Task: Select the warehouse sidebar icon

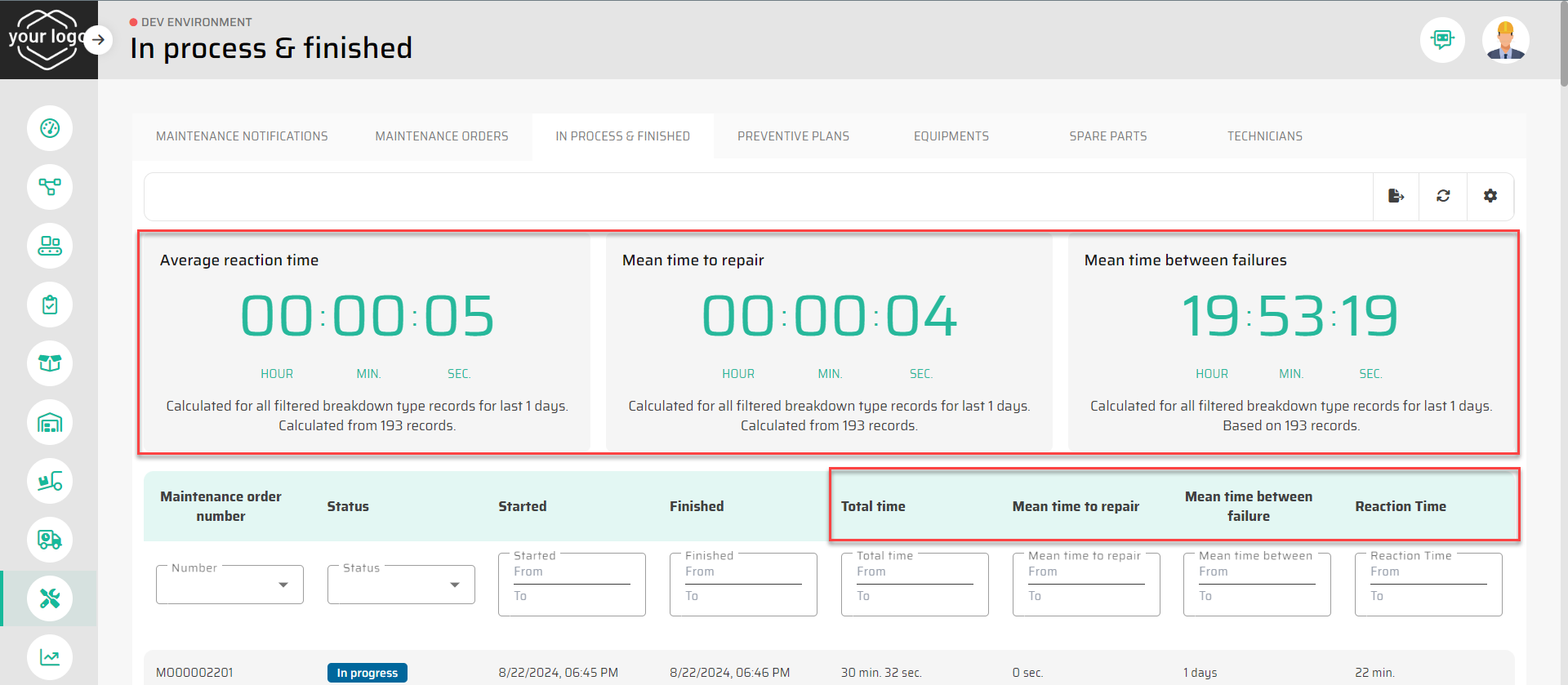Action: click(50, 423)
